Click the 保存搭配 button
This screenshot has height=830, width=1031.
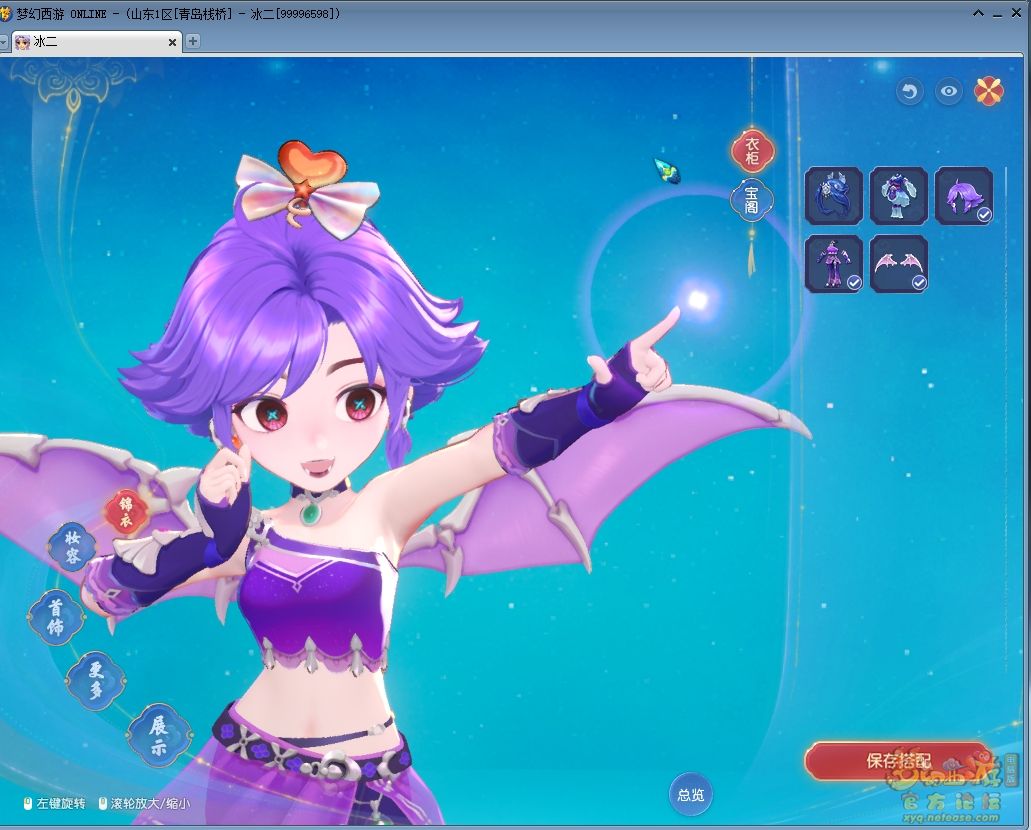pos(898,761)
